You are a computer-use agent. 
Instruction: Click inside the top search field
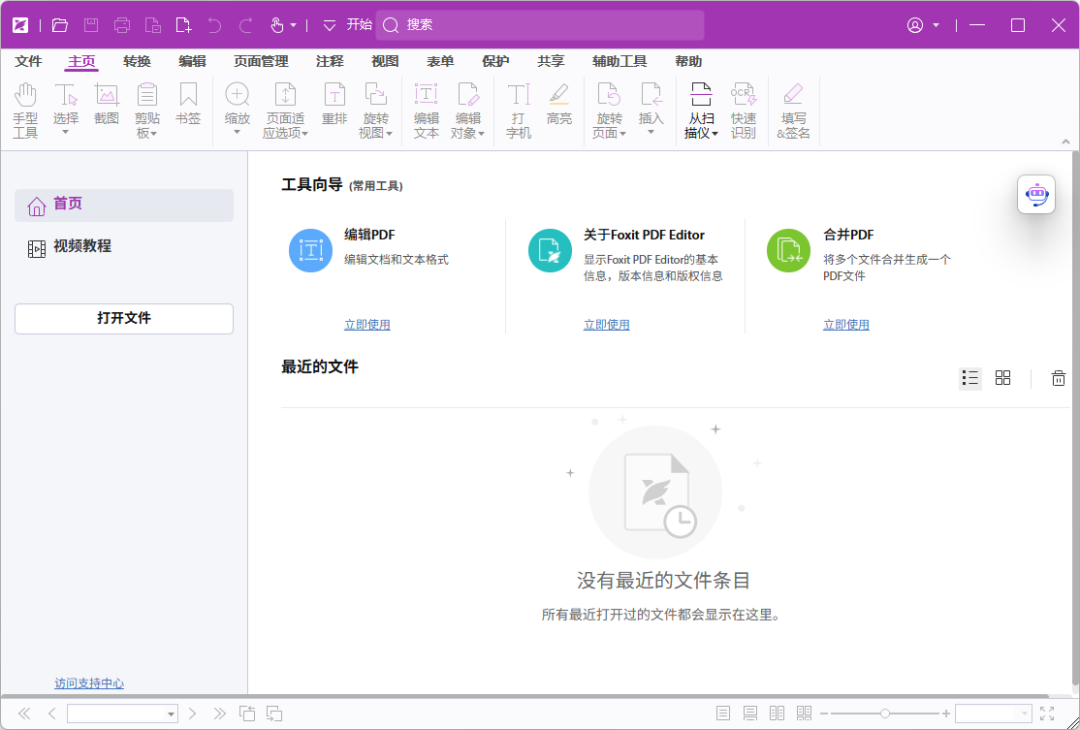point(540,24)
